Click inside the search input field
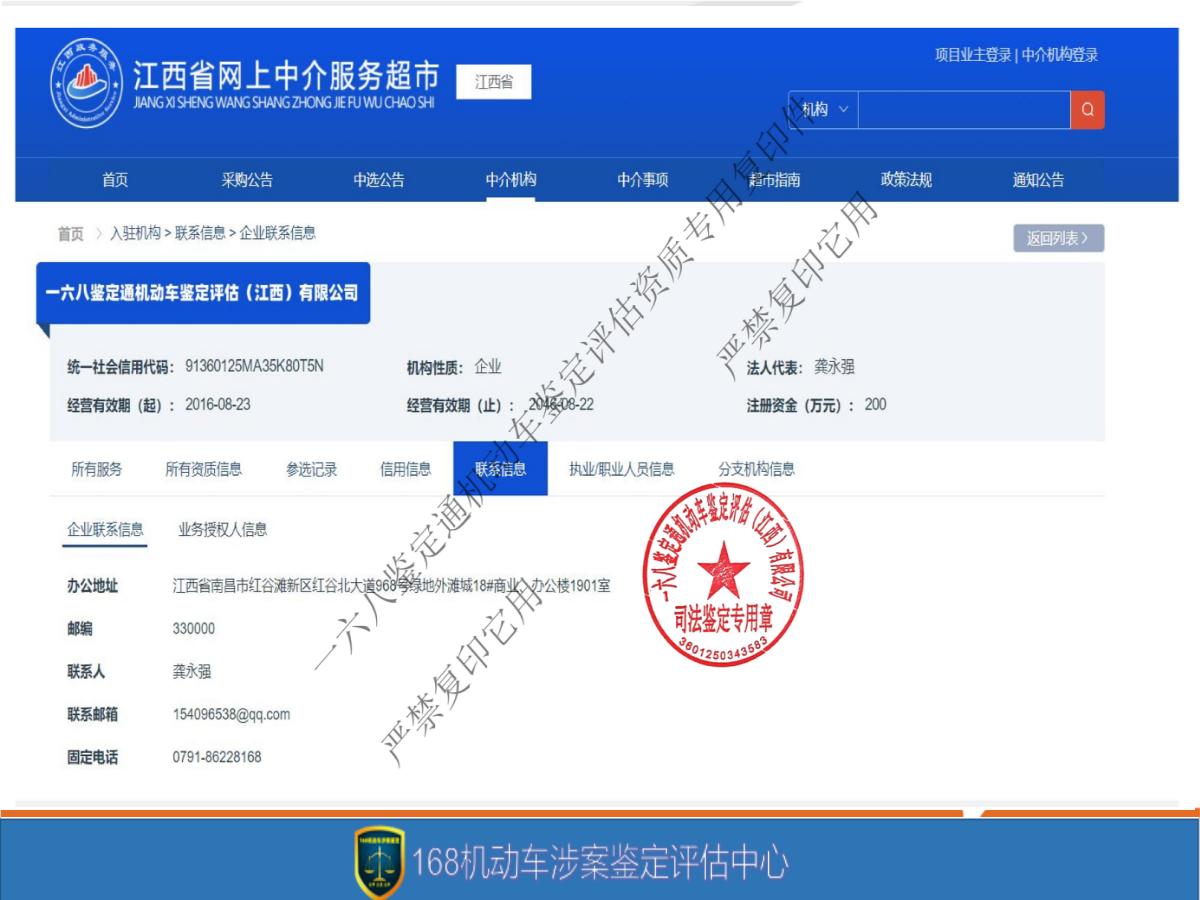The image size is (1200, 900). point(960,110)
